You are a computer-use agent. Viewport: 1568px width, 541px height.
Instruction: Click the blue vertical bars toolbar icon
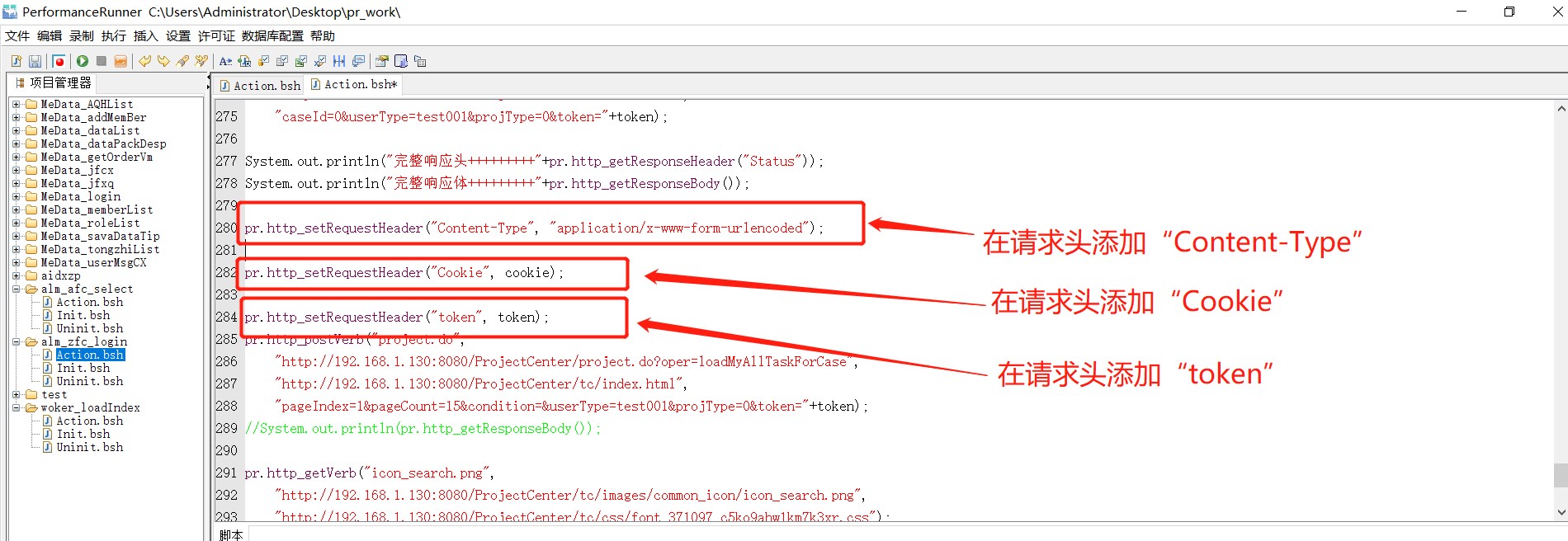pos(339,61)
